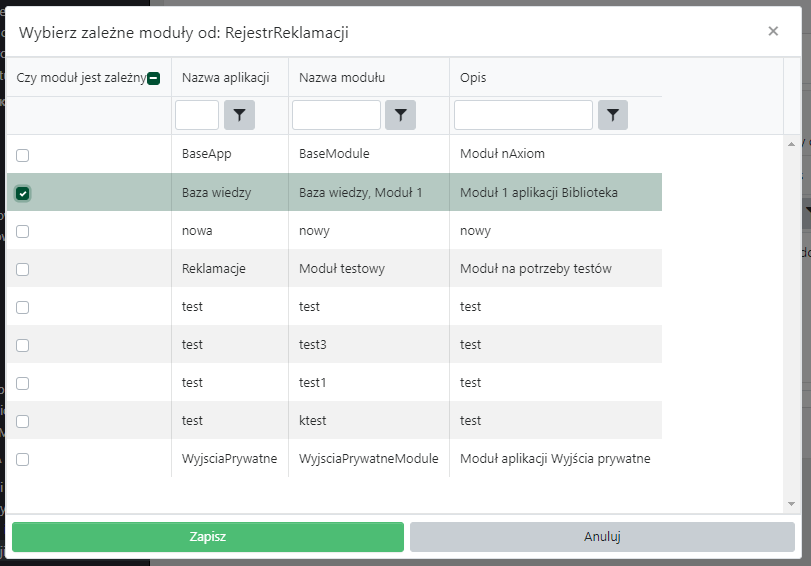
Task: Select 'Moduł na potrzeby testów' cell
Action: (556, 269)
